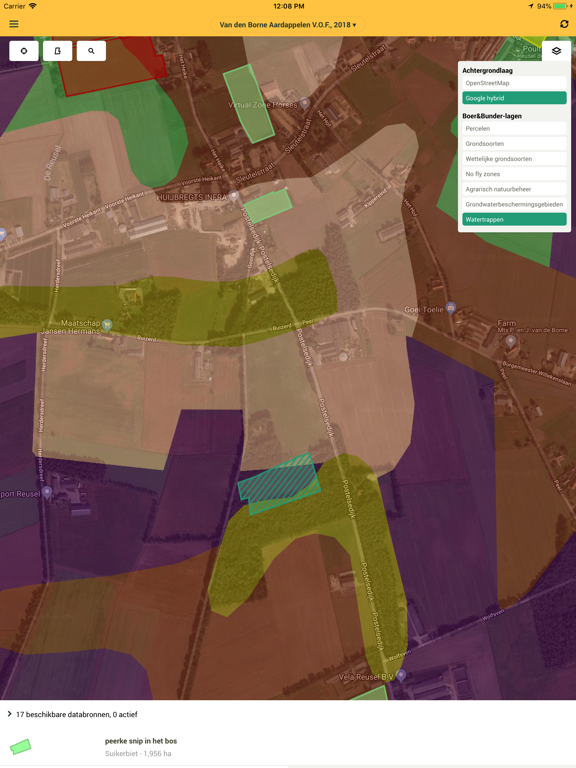576x768 pixels.
Task: Toggle Agrarisch natuurbeheer layer
Action: click(x=514, y=189)
